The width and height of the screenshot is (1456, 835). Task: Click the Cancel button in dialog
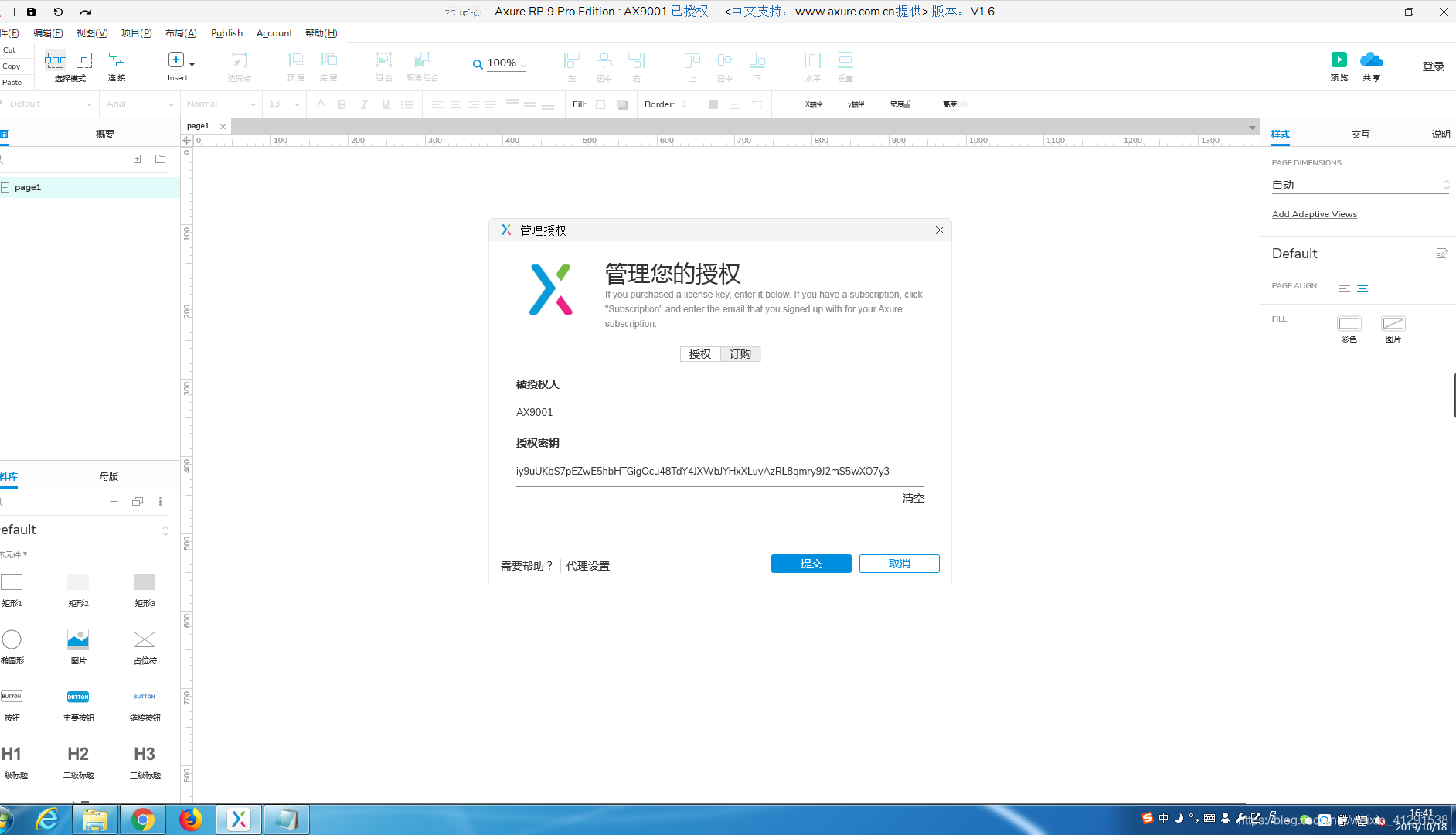click(900, 564)
